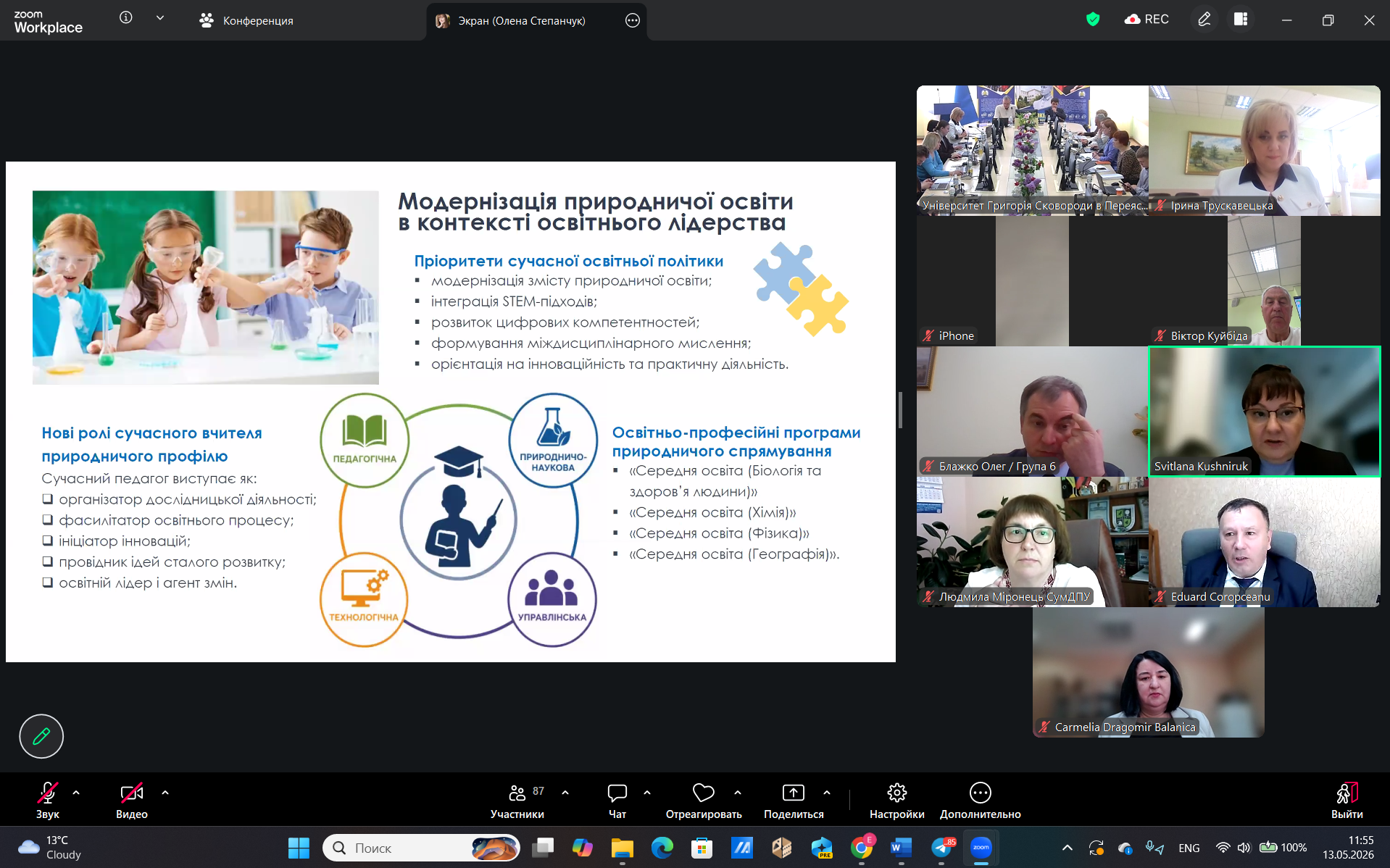
Task: Click the REC cloud recording indicator
Action: coord(1146,20)
